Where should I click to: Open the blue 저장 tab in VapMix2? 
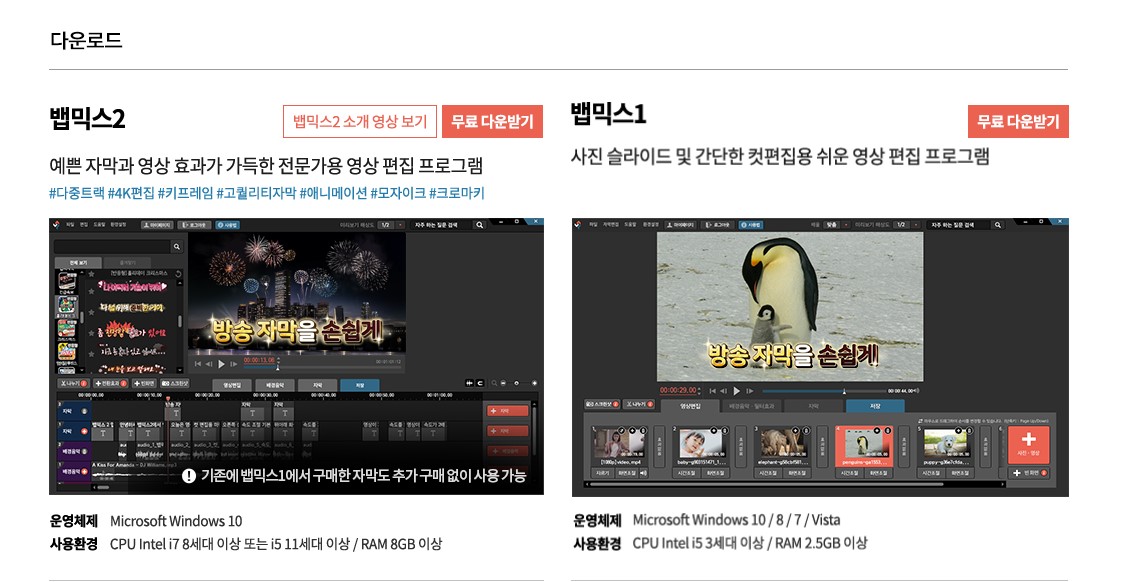(x=360, y=385)
